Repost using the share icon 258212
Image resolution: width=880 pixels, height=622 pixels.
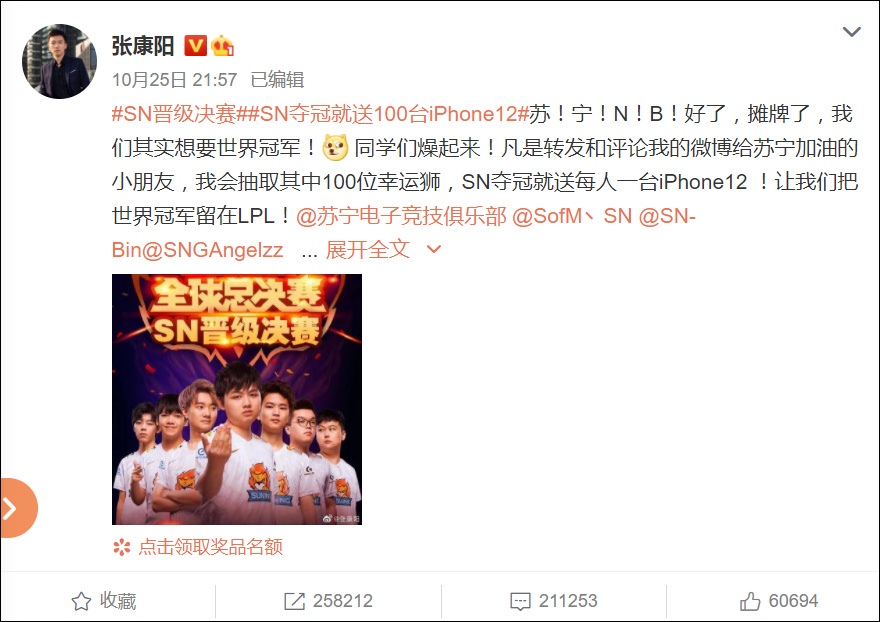click(x=328, y=601)
